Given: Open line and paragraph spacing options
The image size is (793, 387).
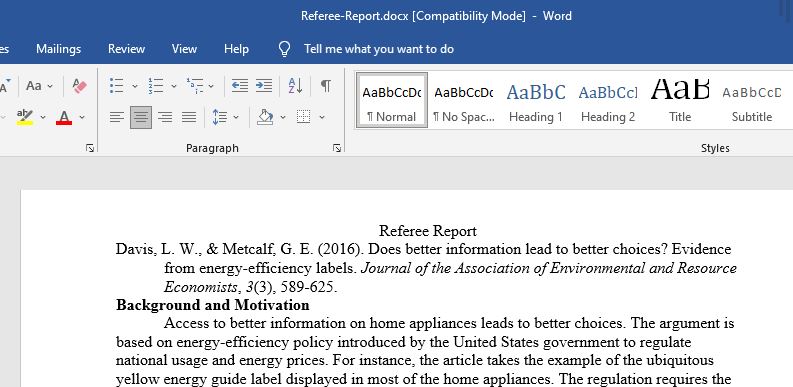Looking at the screenshot, I should coord(219,117).
